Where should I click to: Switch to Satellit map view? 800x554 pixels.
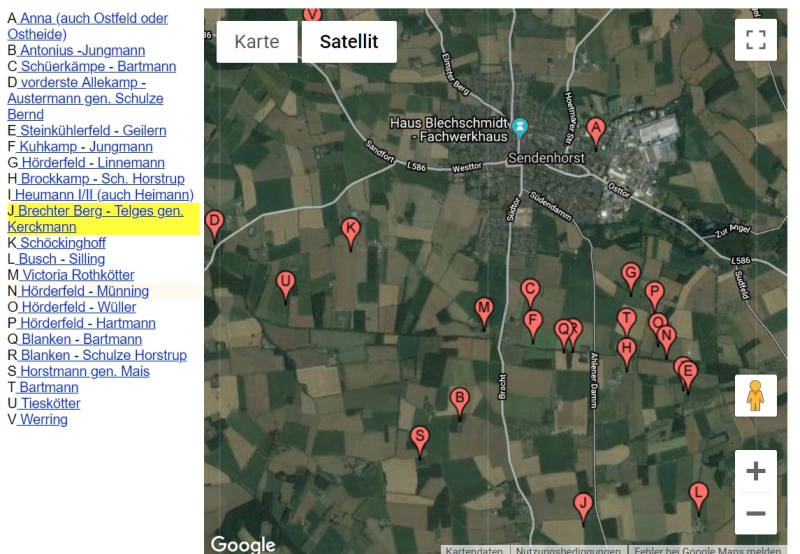coord(349,41)
